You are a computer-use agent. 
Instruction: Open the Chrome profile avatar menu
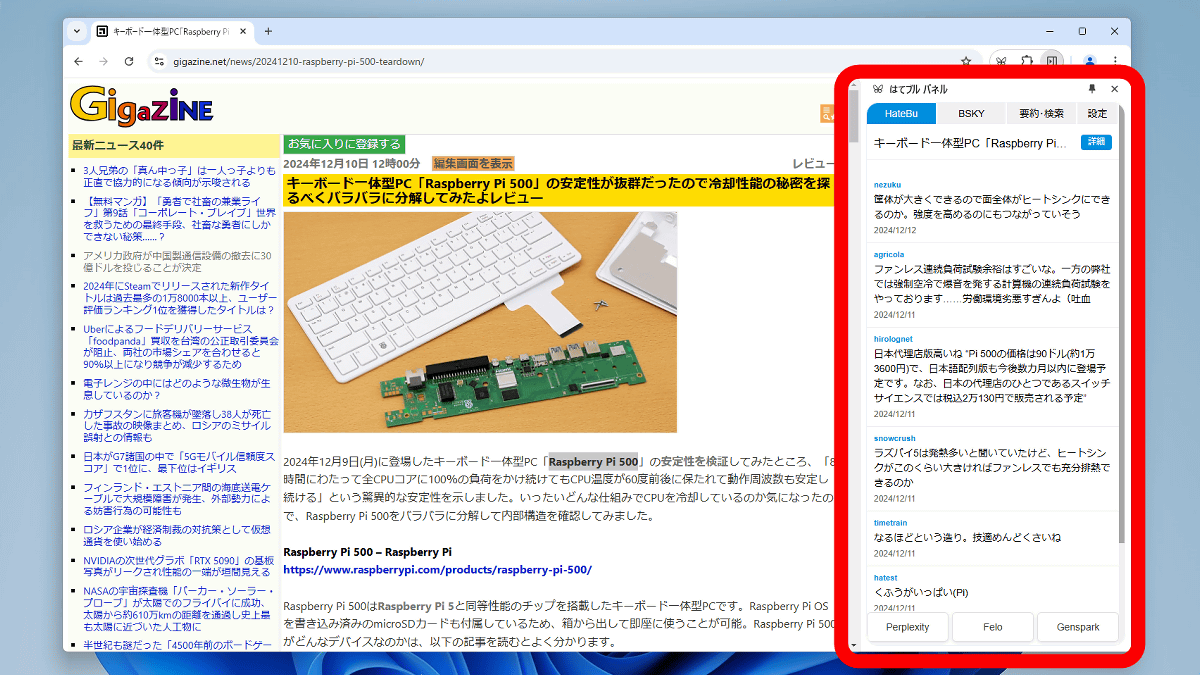click(x=1090, y=61)
